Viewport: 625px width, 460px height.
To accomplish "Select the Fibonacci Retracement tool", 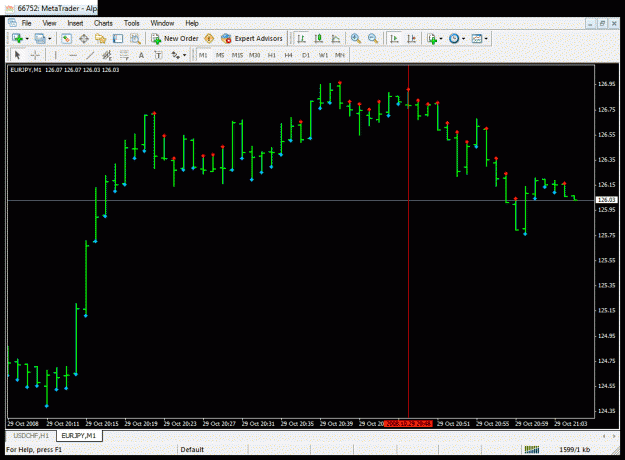I will (124, 55).
